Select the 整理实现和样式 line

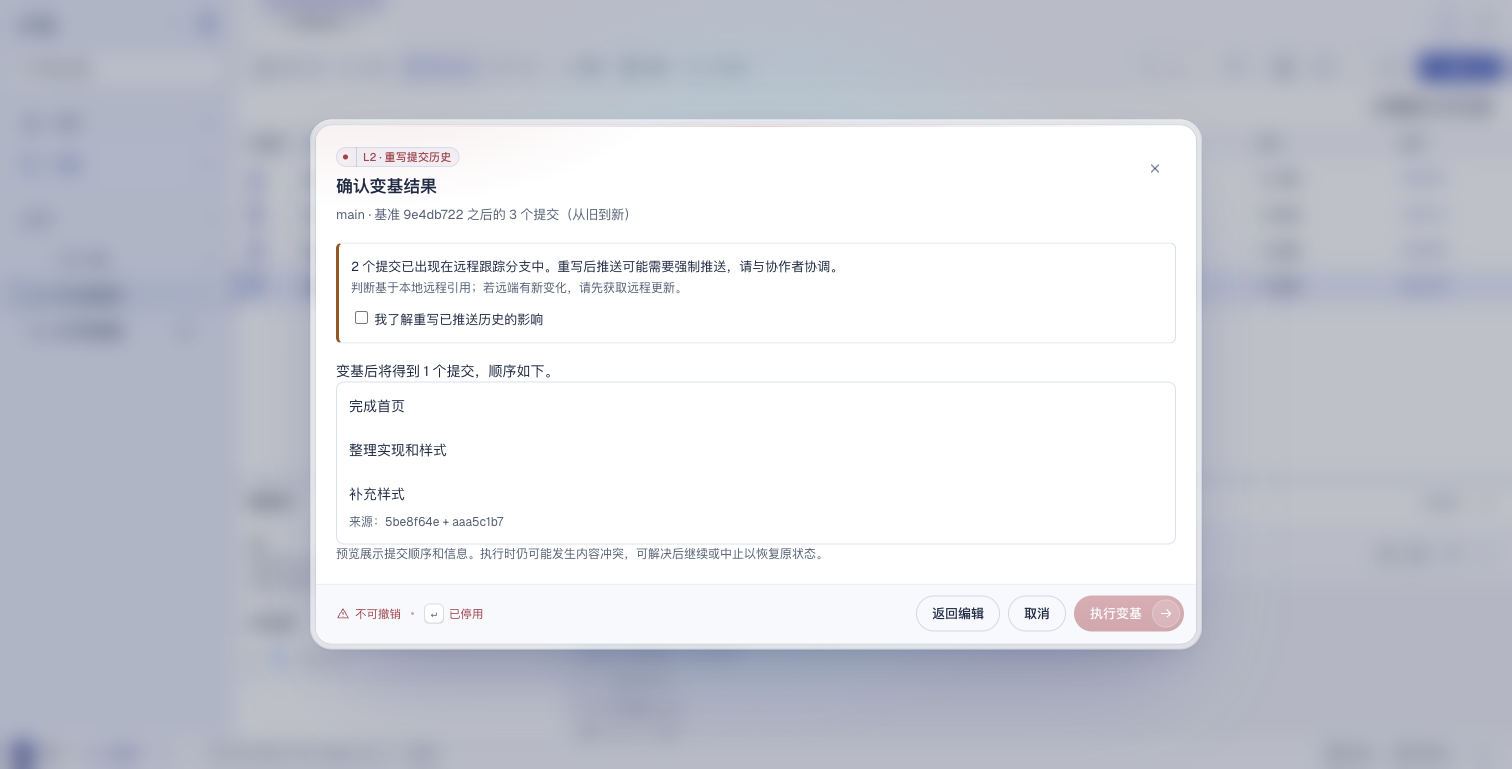[398, 450]
